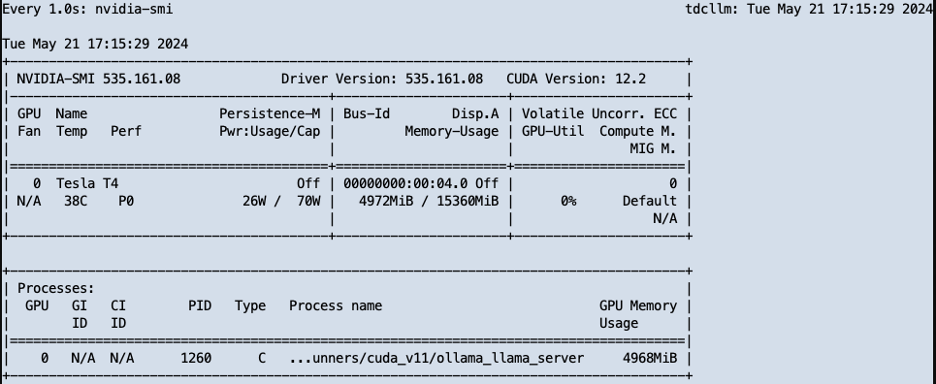Click the 38C temperature value
The image size is (936, 384).
[76, 201]
